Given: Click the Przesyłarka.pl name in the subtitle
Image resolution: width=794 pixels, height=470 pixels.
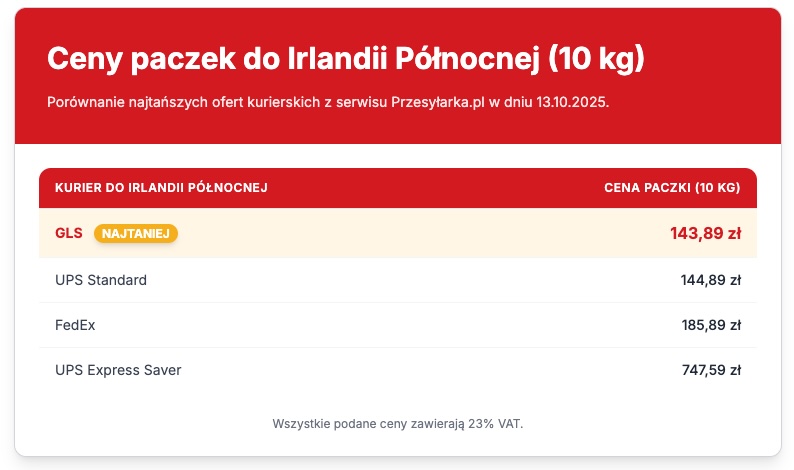Looking at the screenshot, I should click(438, 103).
